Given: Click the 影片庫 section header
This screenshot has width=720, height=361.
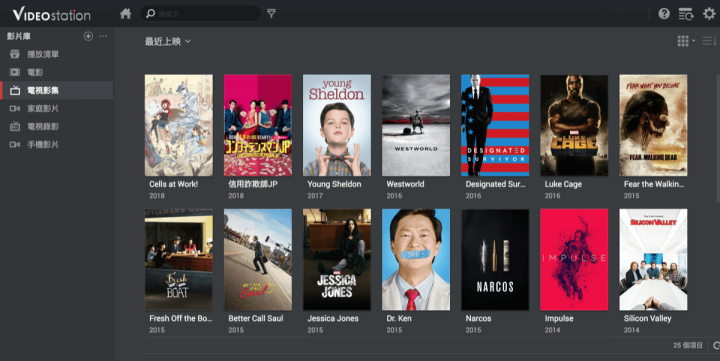Looking at the screenshot, I should click(19, 36).
